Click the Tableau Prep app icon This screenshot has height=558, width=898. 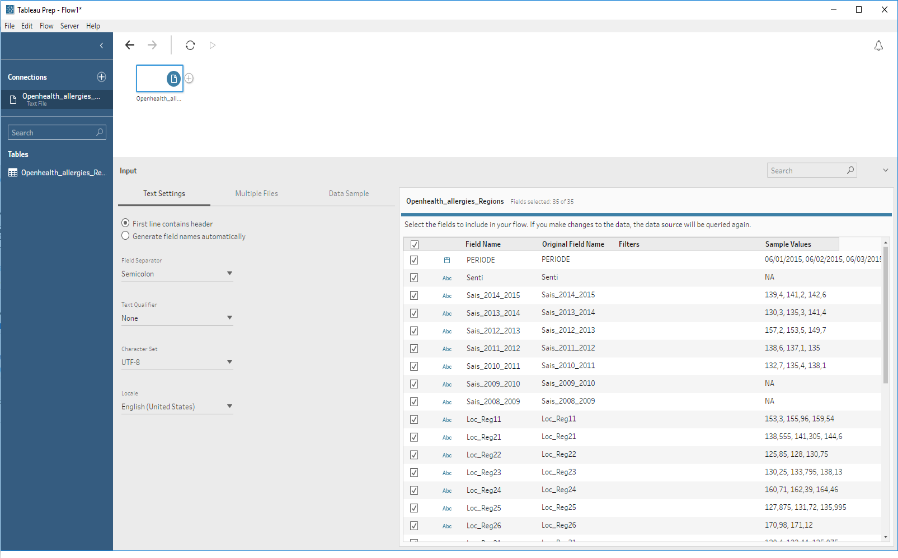10,10
